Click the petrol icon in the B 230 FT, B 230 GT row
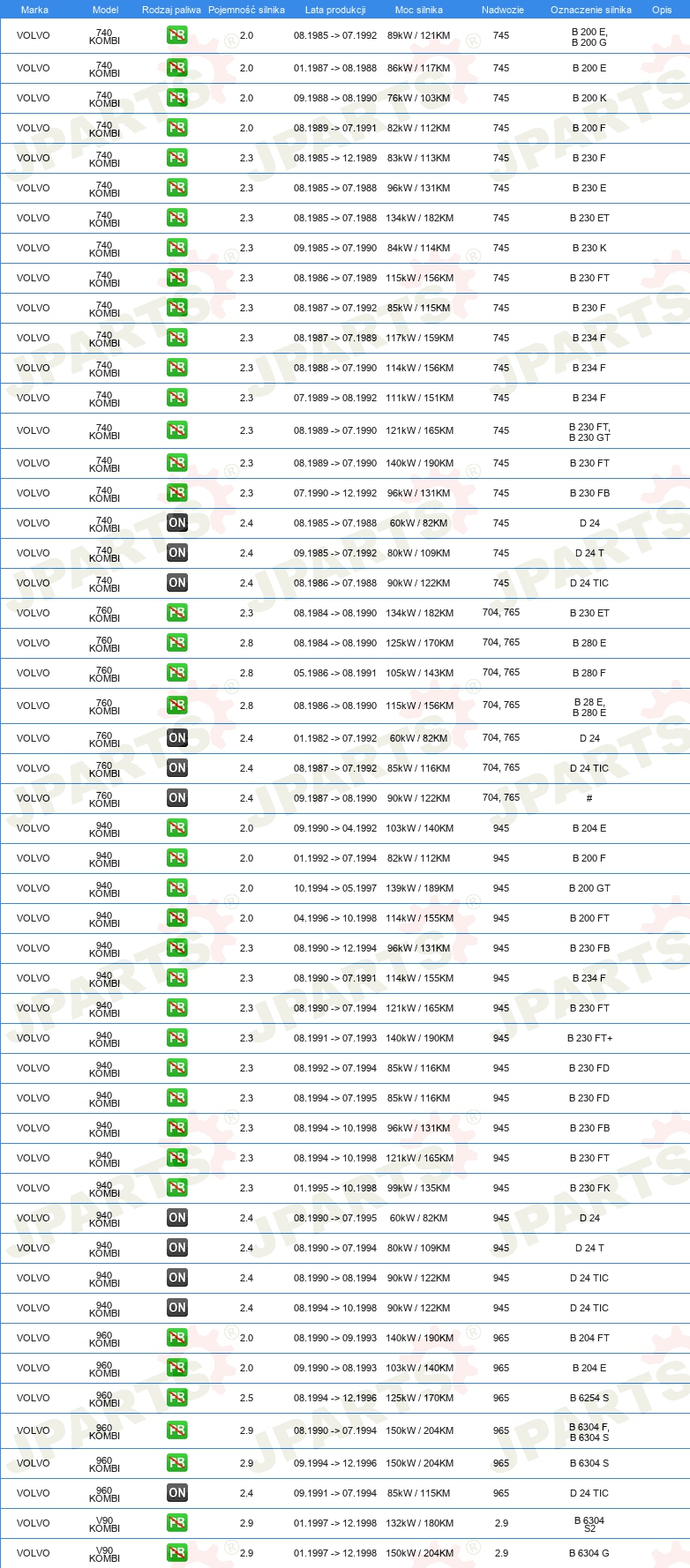690x1568 pixels. (x=177, y=430)
